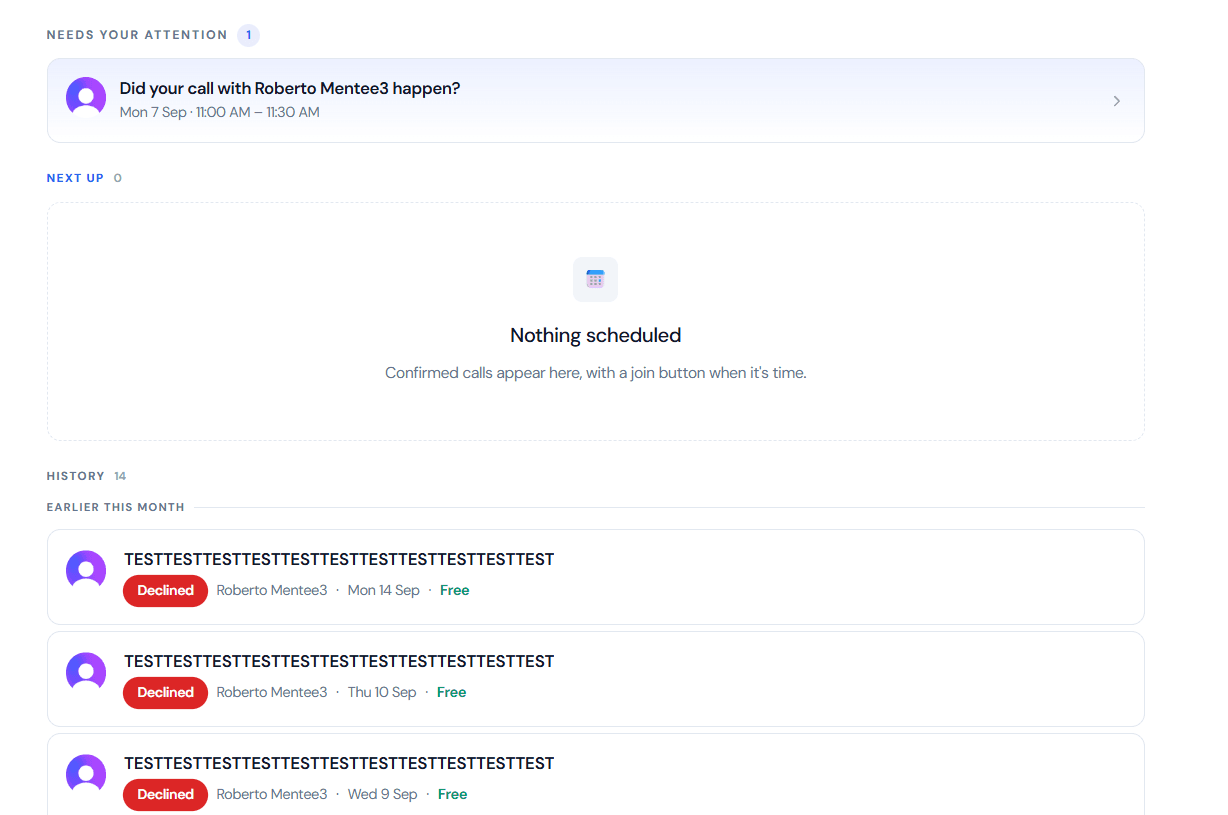Click the Free label on the Thu 10 Sep call
1228x815 pixels.
point(452,692)
